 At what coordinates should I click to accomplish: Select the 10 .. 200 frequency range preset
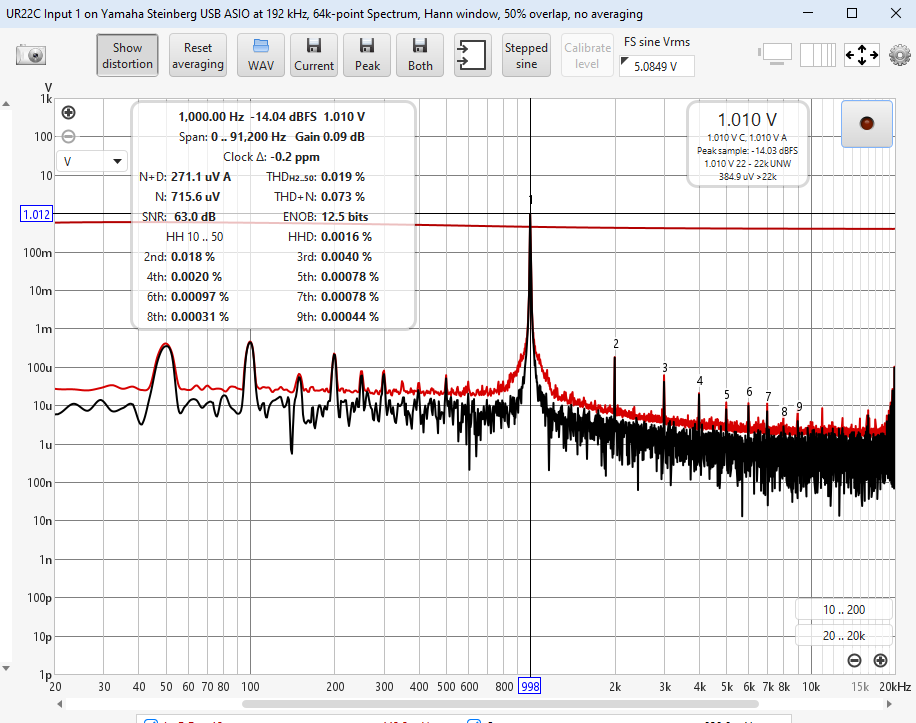point(843,609)
